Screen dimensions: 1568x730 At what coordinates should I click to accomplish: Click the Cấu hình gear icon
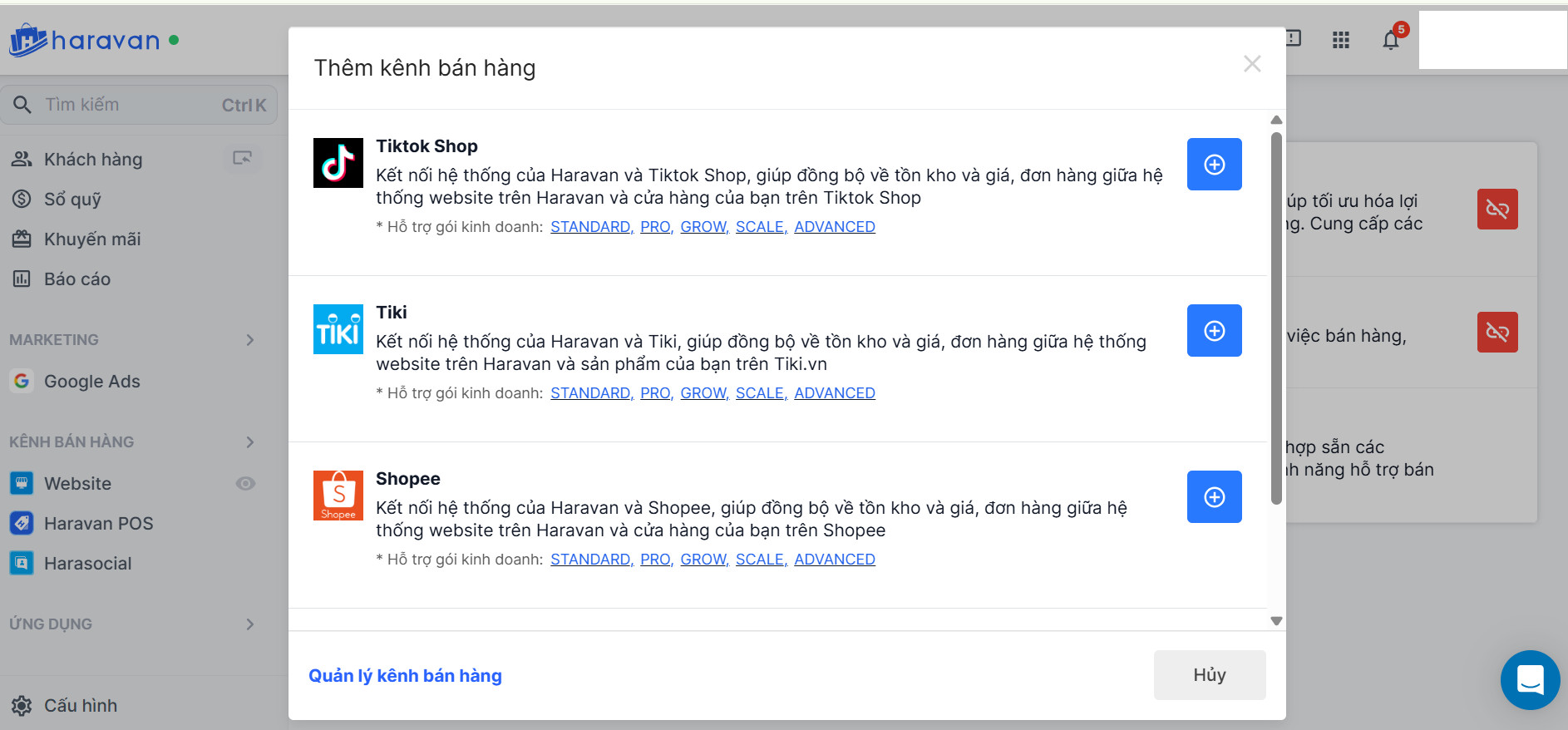(x=22, y=706)
